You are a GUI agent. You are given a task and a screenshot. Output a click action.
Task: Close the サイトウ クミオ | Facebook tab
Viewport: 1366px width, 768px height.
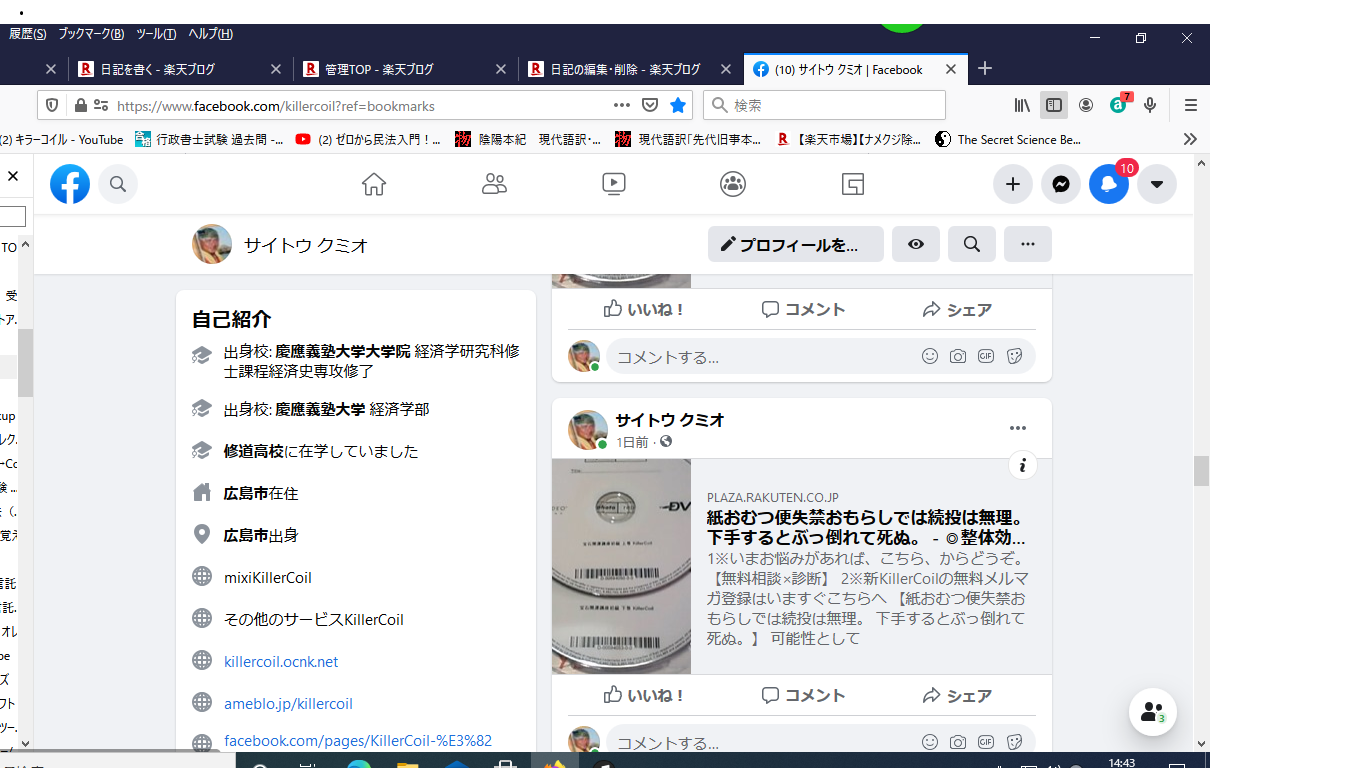point(951,69)
